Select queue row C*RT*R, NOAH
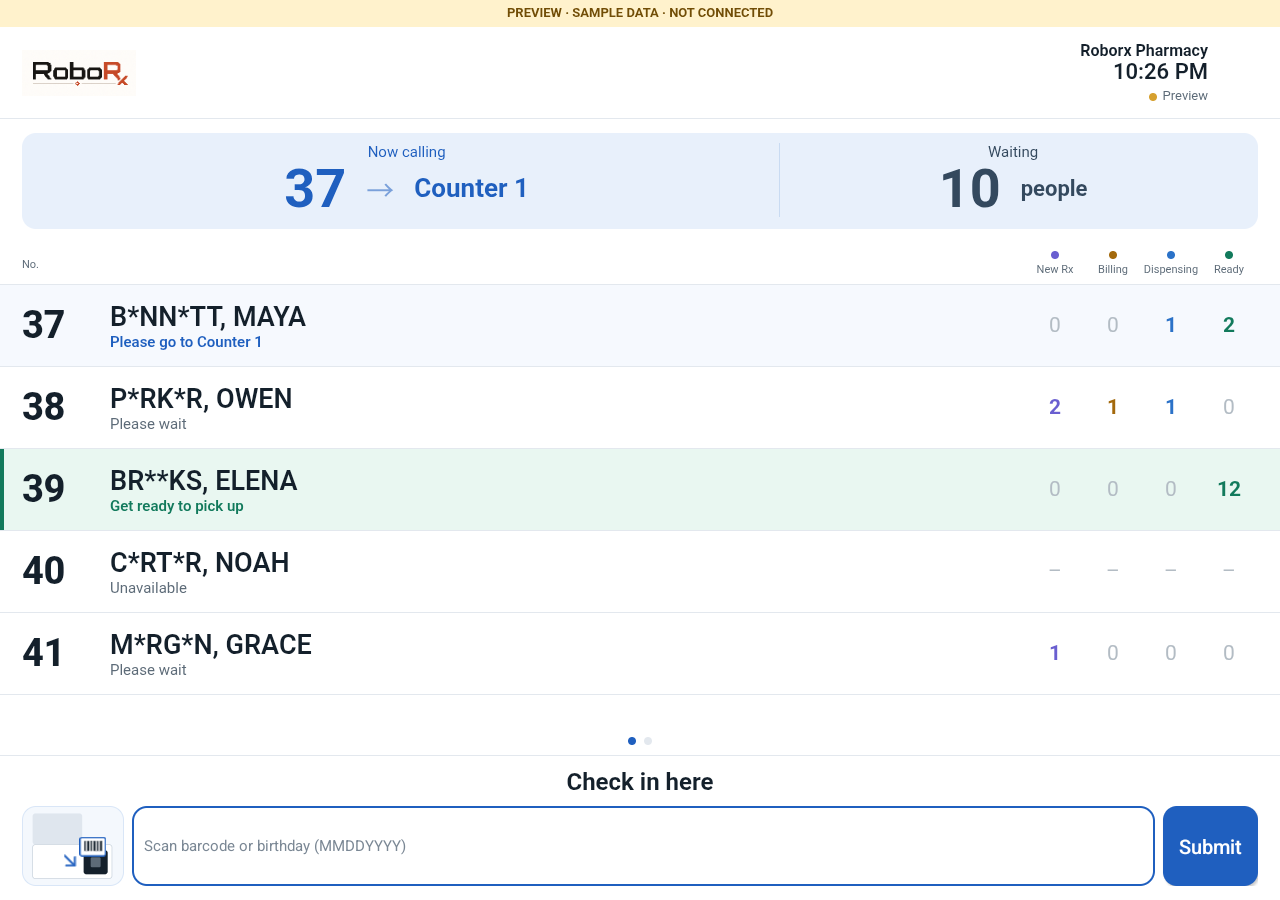 (640, 572)
